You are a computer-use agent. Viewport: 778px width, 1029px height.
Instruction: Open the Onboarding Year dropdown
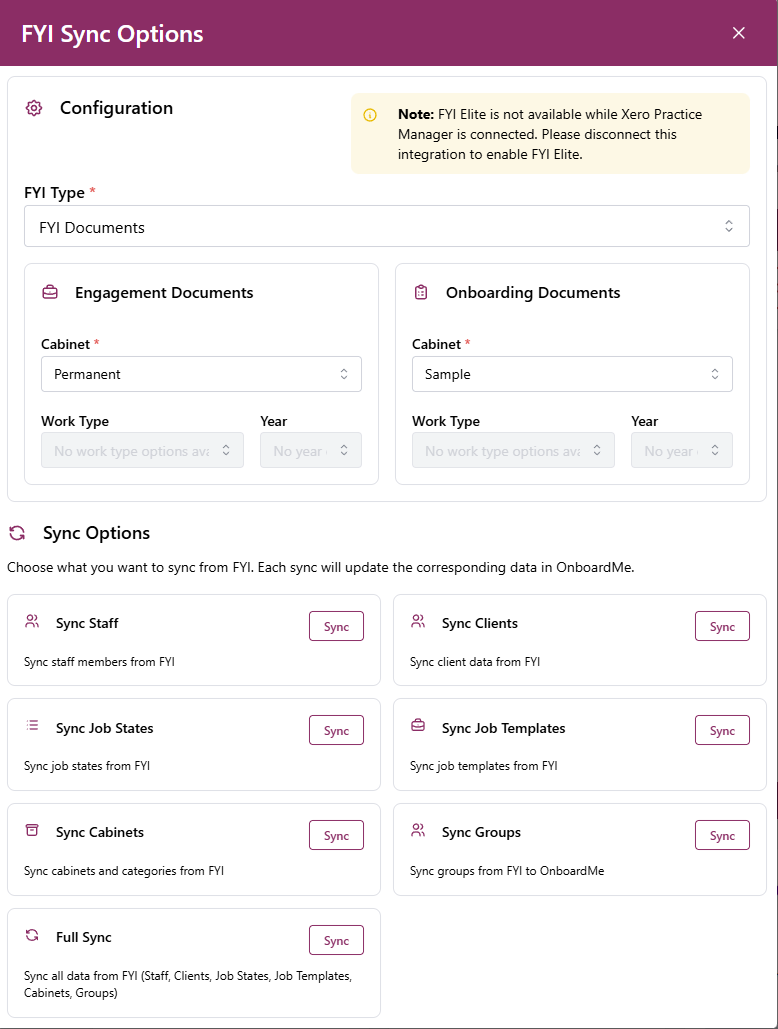681,451
